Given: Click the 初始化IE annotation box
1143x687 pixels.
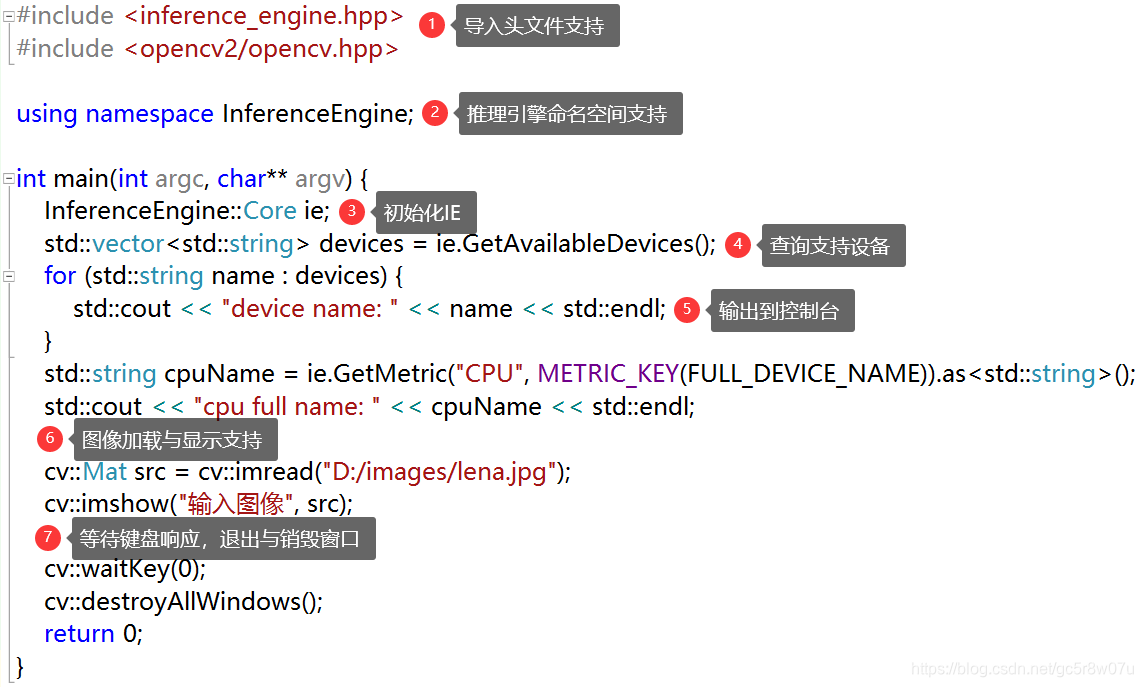Looking at the screenshot, I should click(x=424, y=212).
